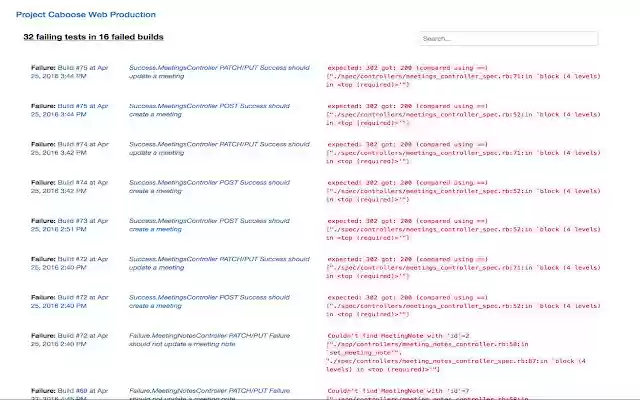Viewport: 640px width, 400px height.
Task: Open Build #74 link beside POST create a meeting
Action: [70, 187]
